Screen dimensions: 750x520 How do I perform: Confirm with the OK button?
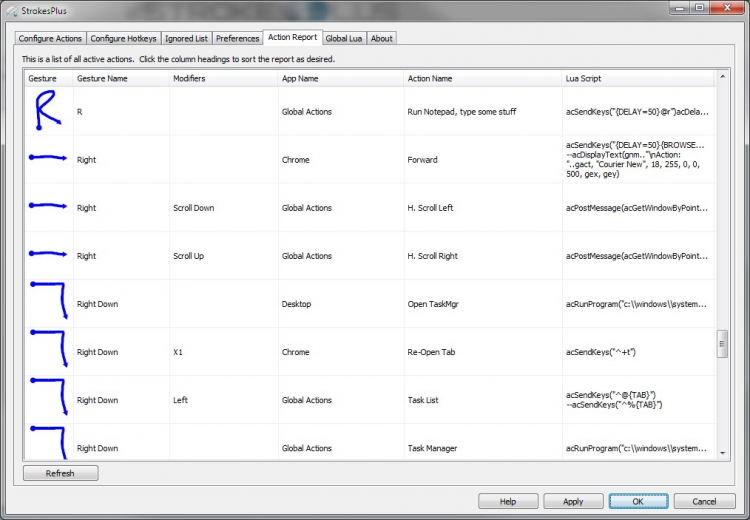[639, 501]
